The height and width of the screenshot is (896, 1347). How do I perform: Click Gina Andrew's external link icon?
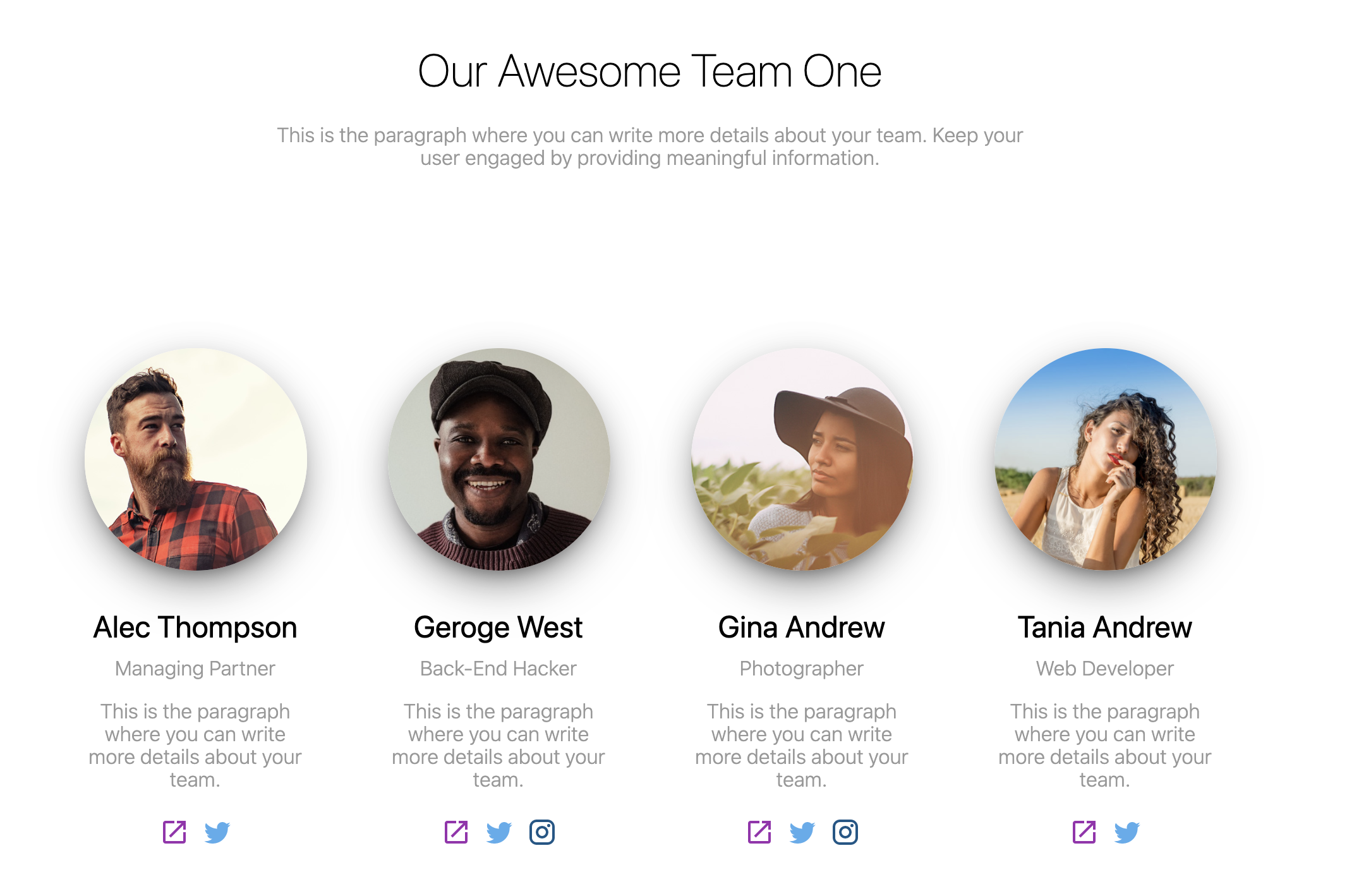[x=759, y=832]
